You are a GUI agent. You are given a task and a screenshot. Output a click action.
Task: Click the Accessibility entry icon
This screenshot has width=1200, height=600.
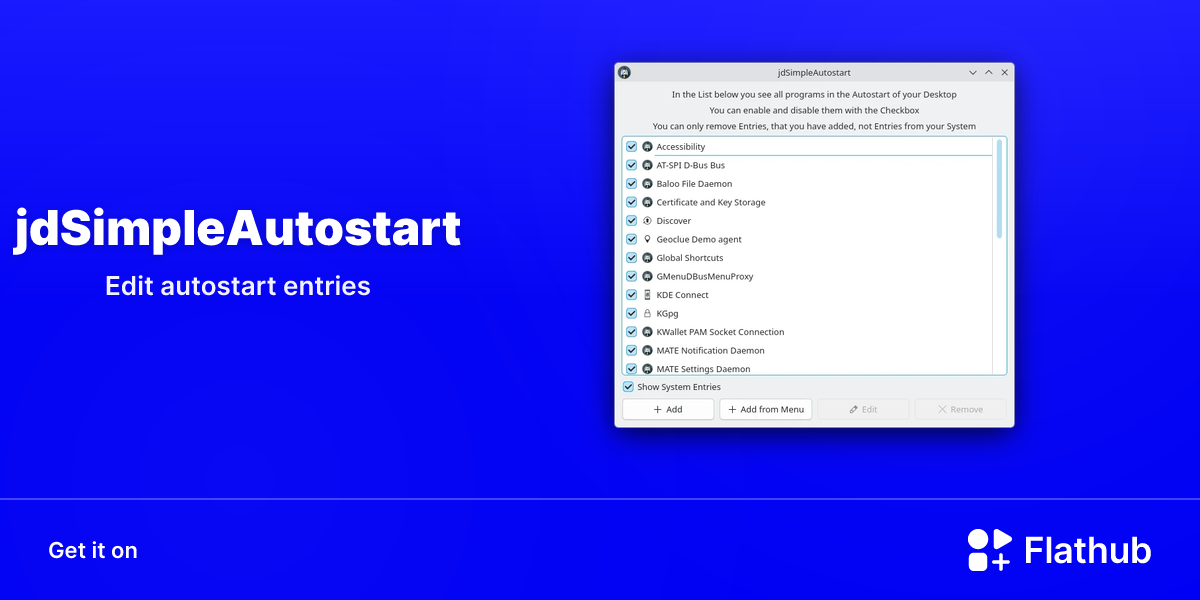coord(647,147)
